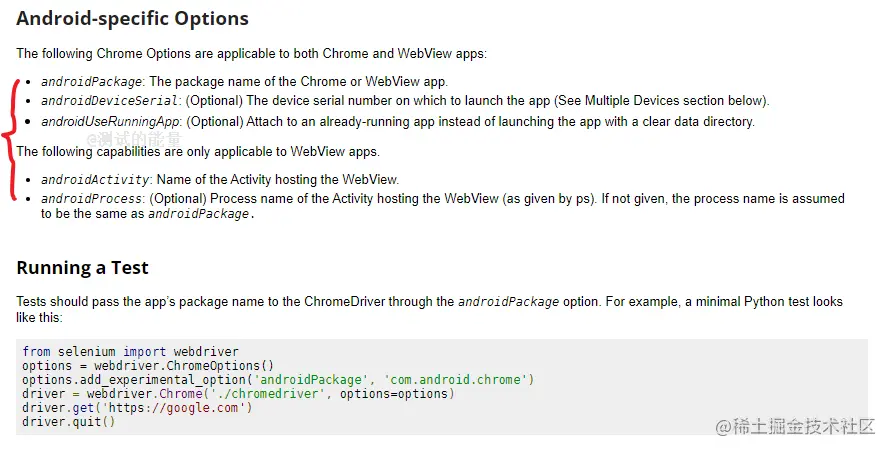Image resolution: width=891 pixels, height=452 pixels.
Task: Click the 'options = webdriver.ChromeOptions()' code line
Action: click(148, 366)
